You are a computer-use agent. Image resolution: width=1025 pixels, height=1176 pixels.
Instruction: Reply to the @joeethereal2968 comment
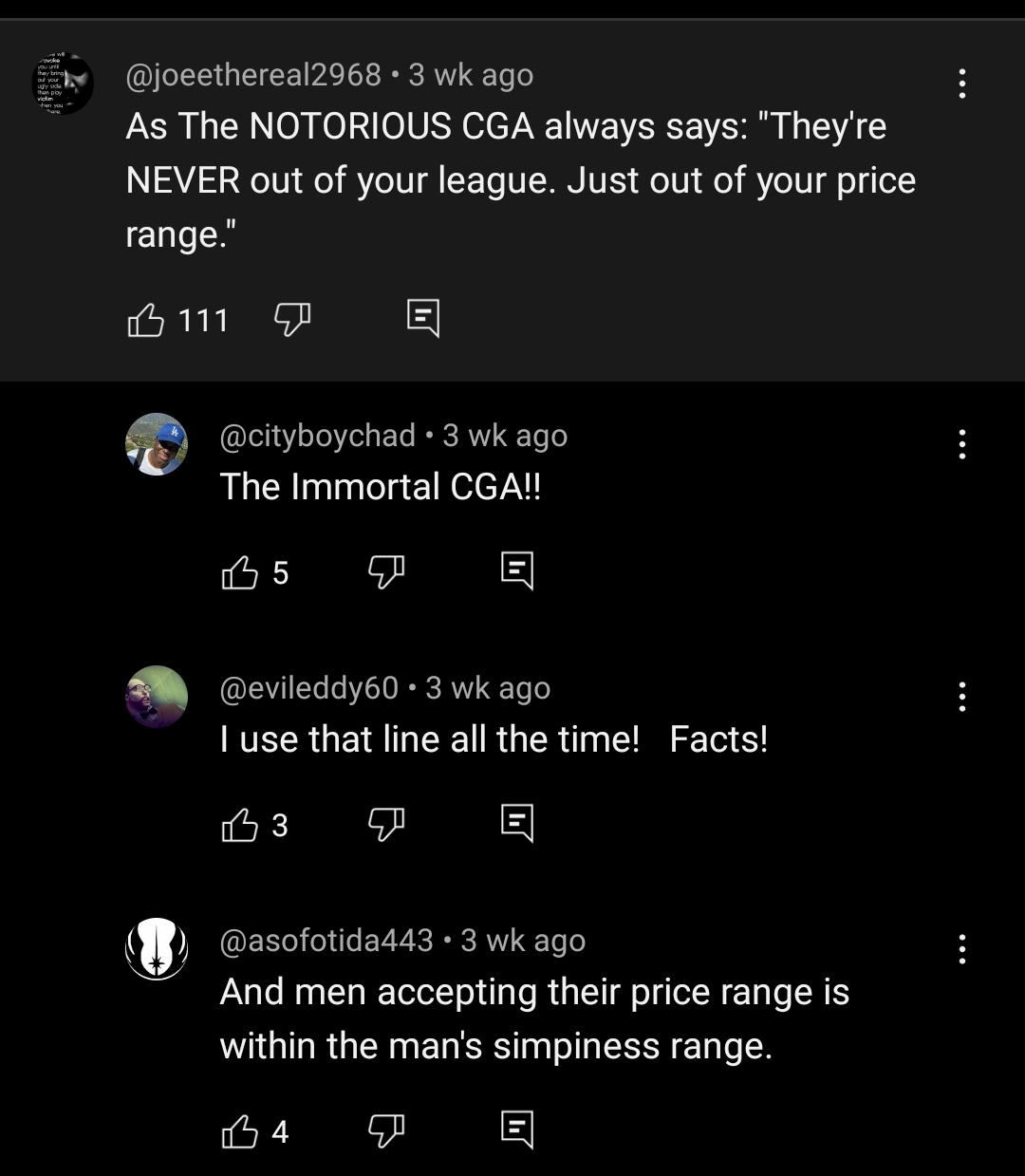[423, 318]
